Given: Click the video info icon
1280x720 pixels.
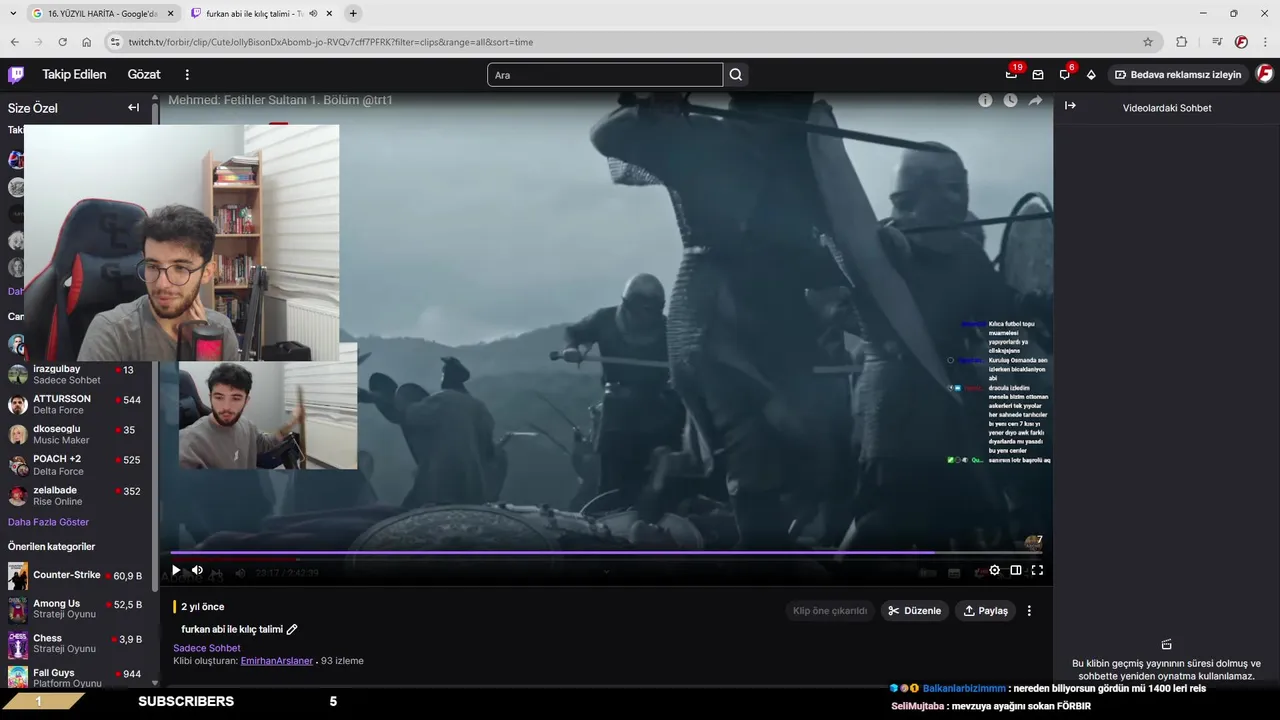Looking at the screenshot, I should point(985,100).
